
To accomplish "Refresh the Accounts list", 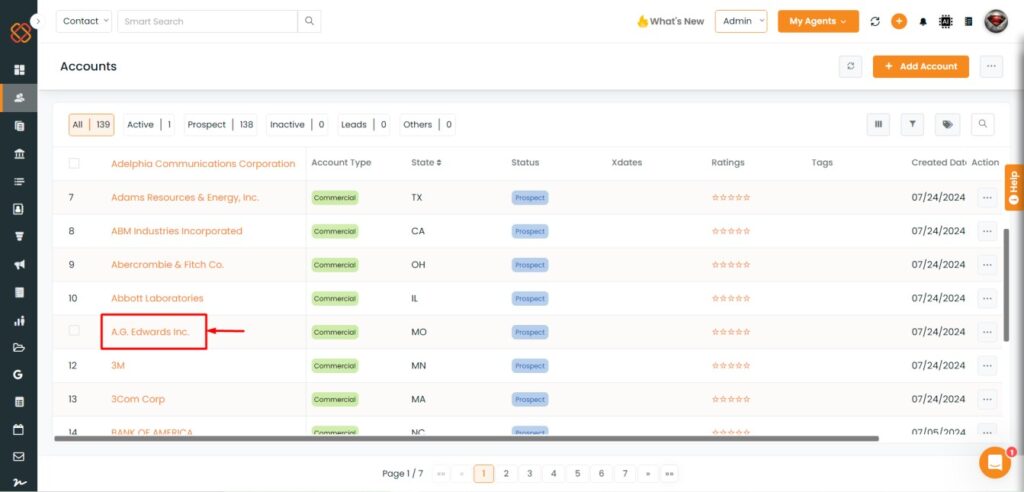I will [x=850, y=66].
